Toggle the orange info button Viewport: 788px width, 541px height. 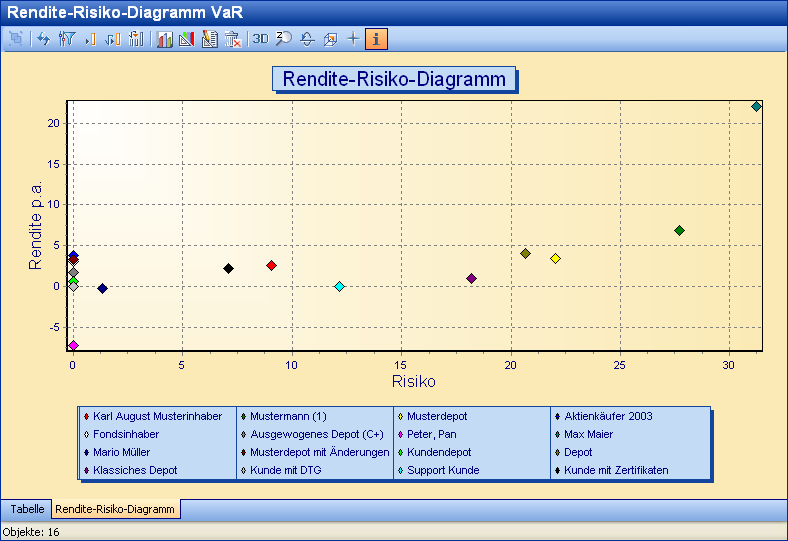(x=376, y=39)
